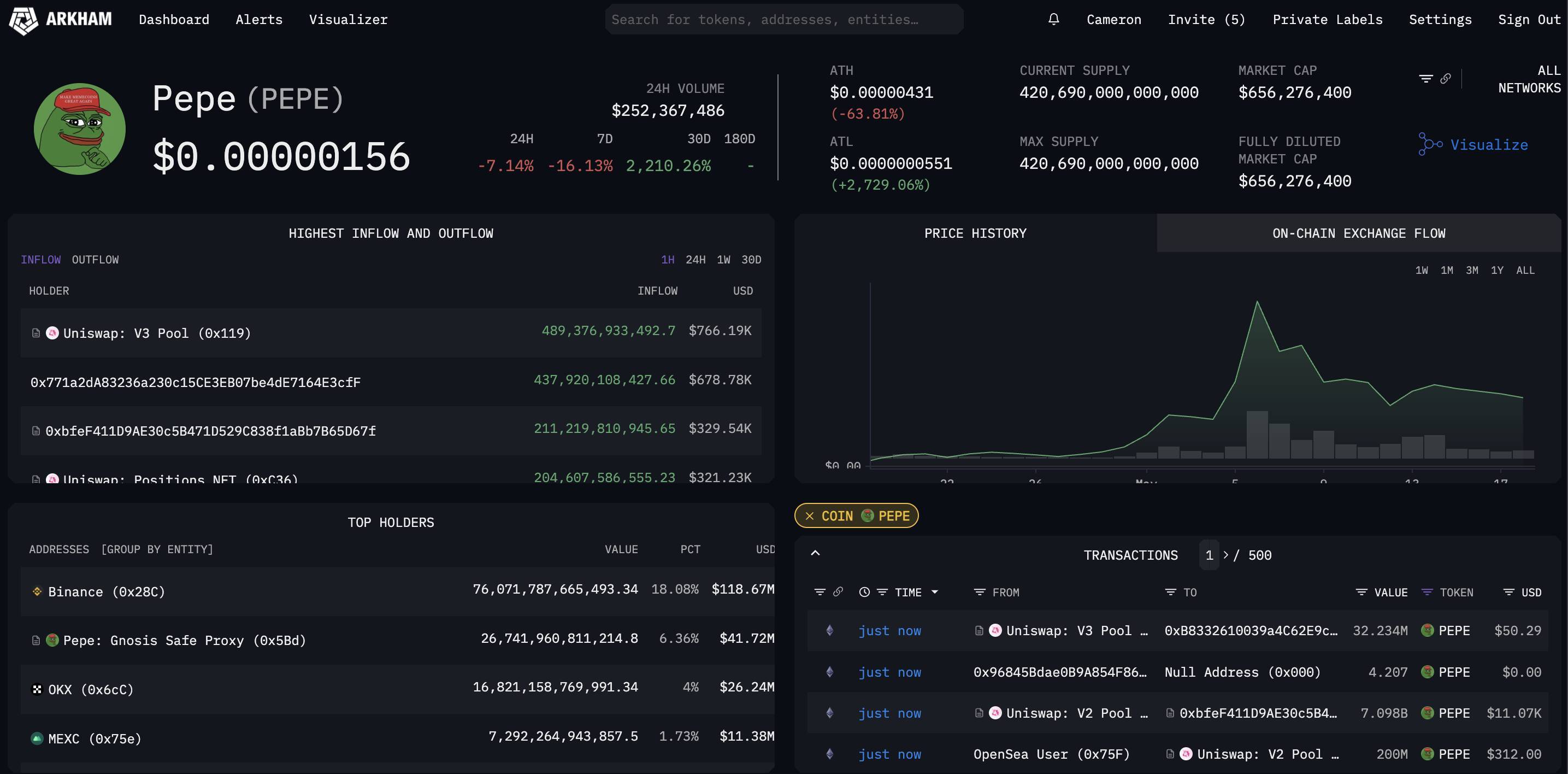Click the Pepe token icon on the $11.07K row
The width and height of the screenshot is (1568, 774).
pos(1428,712)
